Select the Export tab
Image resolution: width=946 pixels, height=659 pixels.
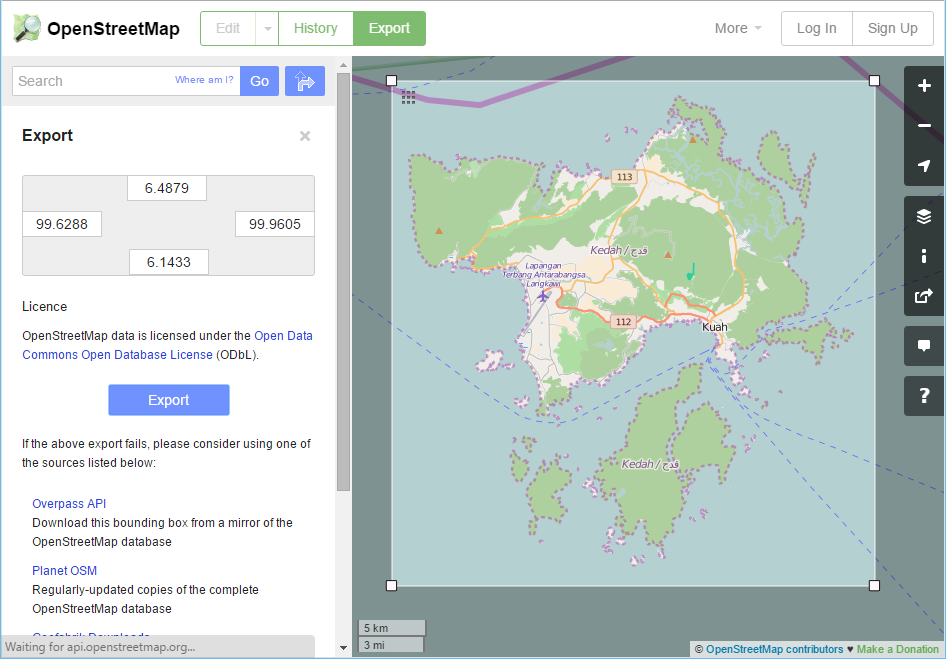point(389,28)
